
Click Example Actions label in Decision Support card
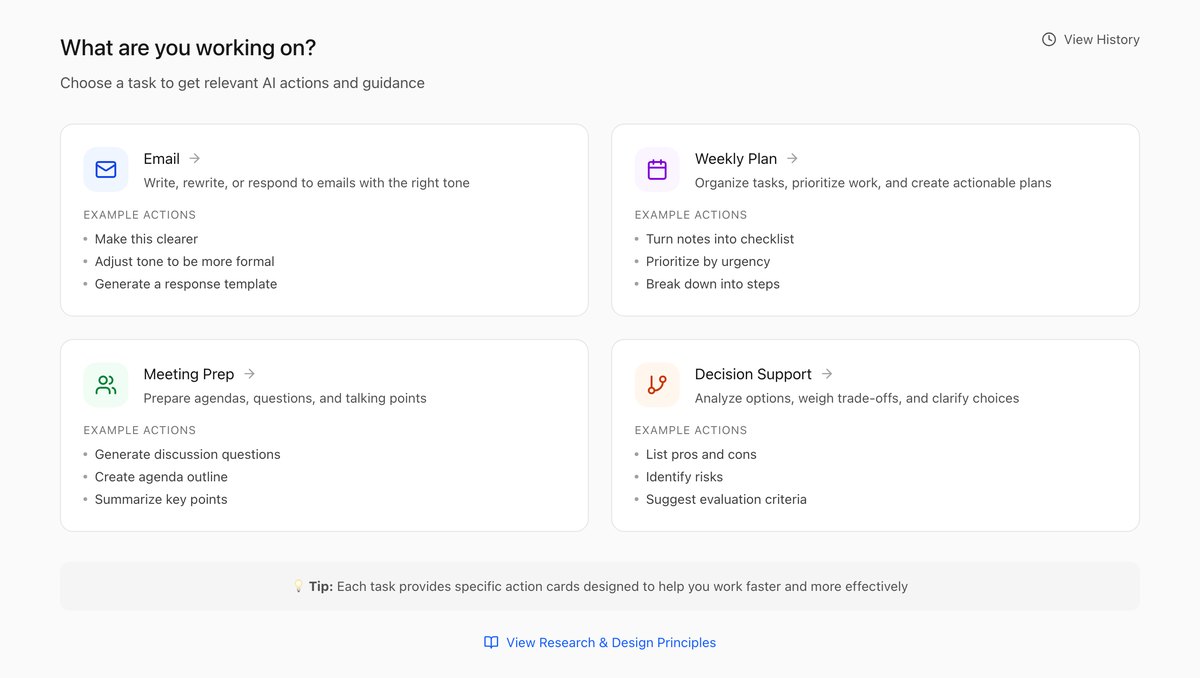click(691, 431)
